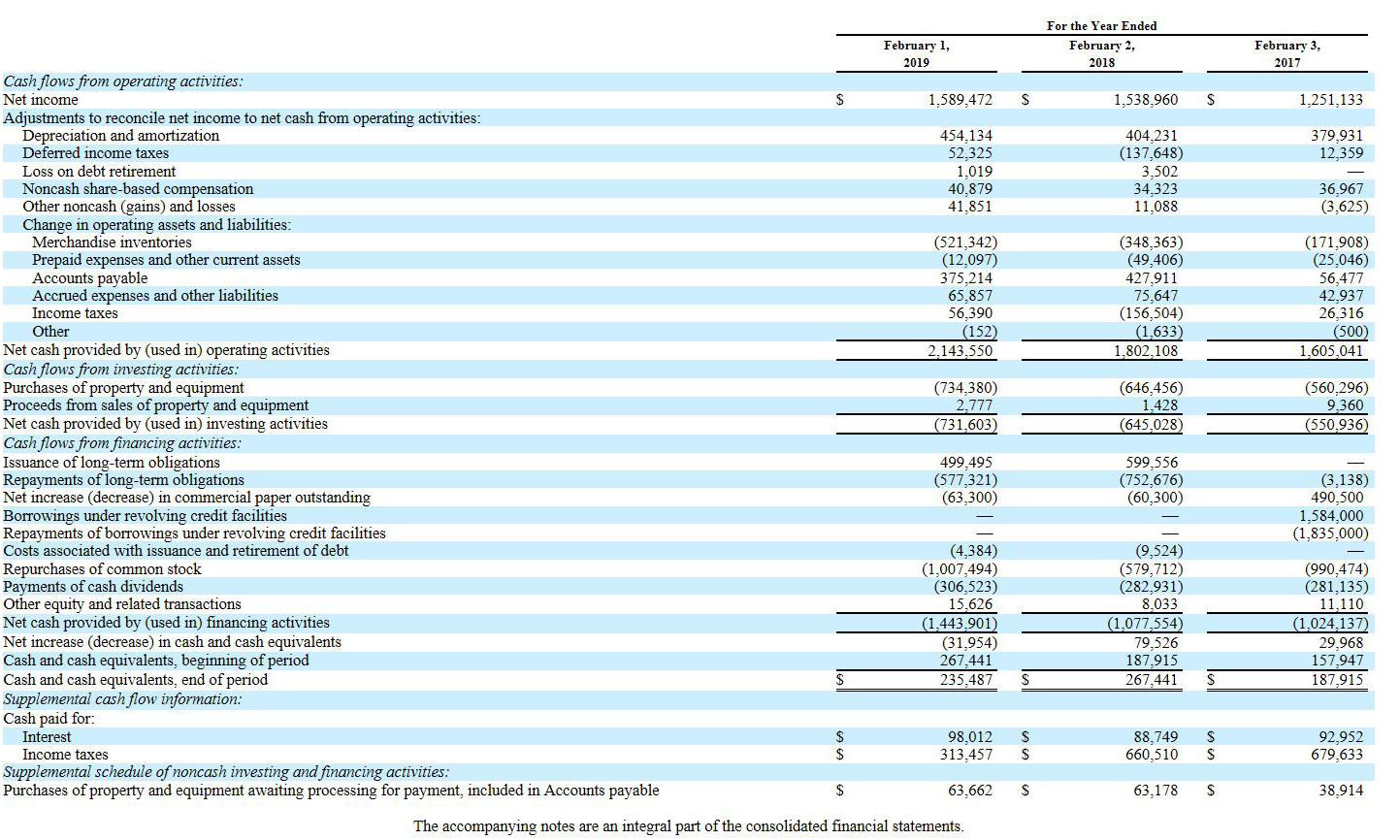Select the "Merchandise inventories" line item
This screenshot has height=840, width=1400.
pyautogui.click(x=112, y=242)
